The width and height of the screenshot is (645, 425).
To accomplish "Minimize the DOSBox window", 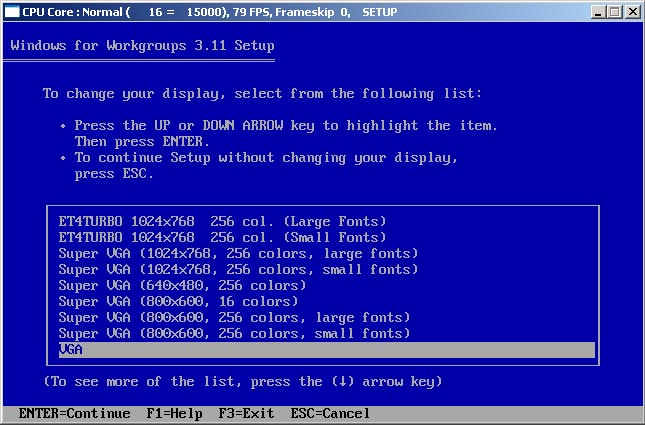I will [598, 12].
